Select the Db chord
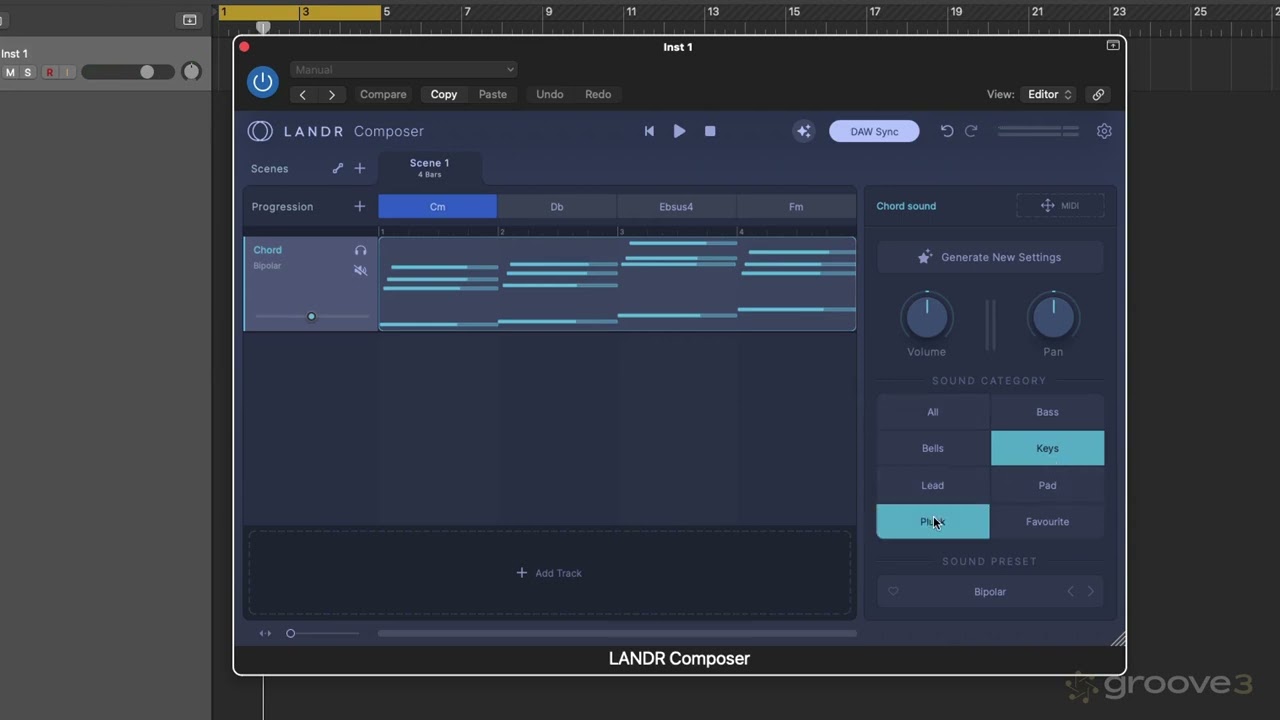This screenshot has height=720, width=1280. coord(557,207)
